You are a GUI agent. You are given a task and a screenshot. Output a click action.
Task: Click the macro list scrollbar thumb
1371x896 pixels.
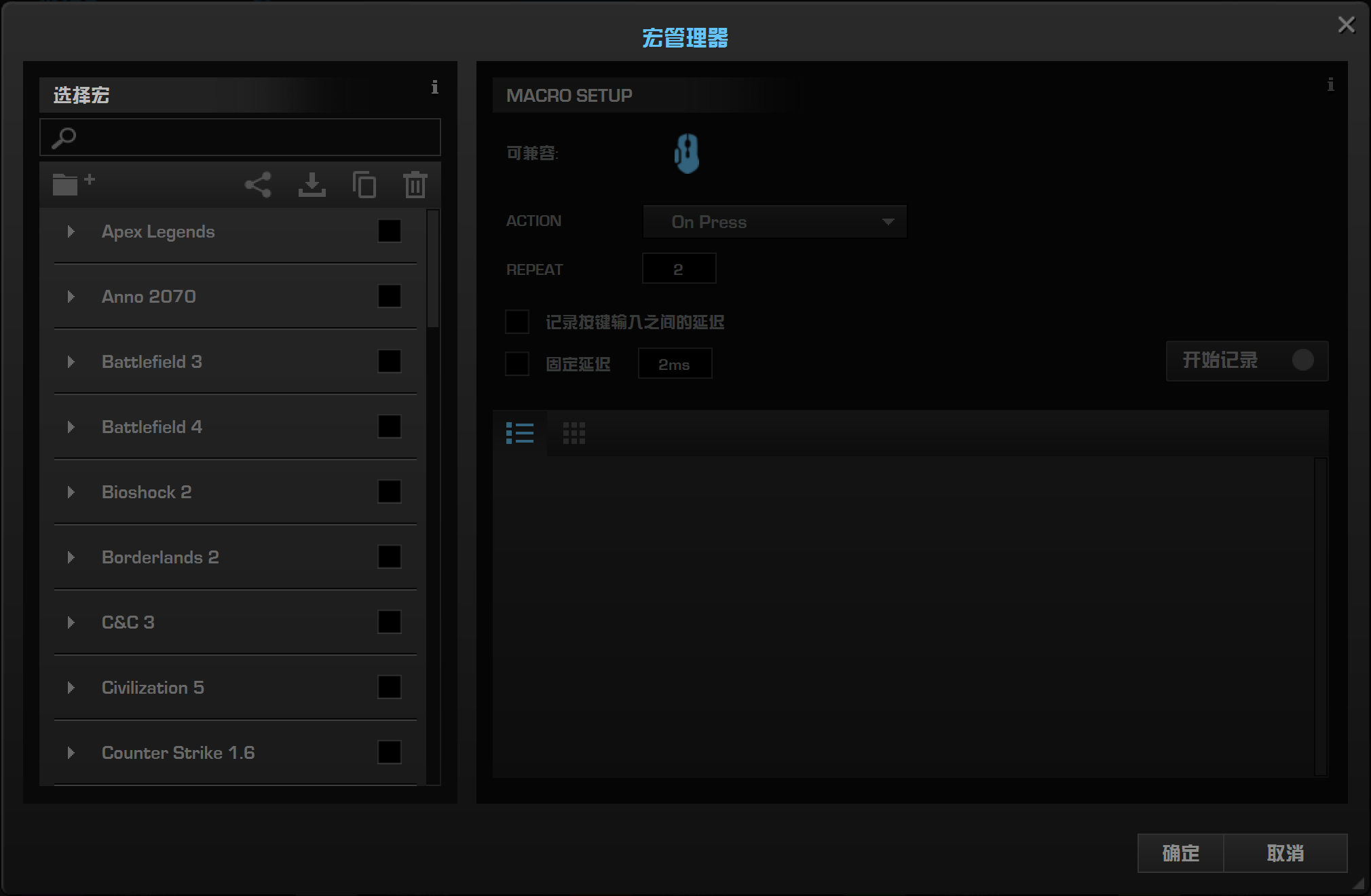pos(433,269)
